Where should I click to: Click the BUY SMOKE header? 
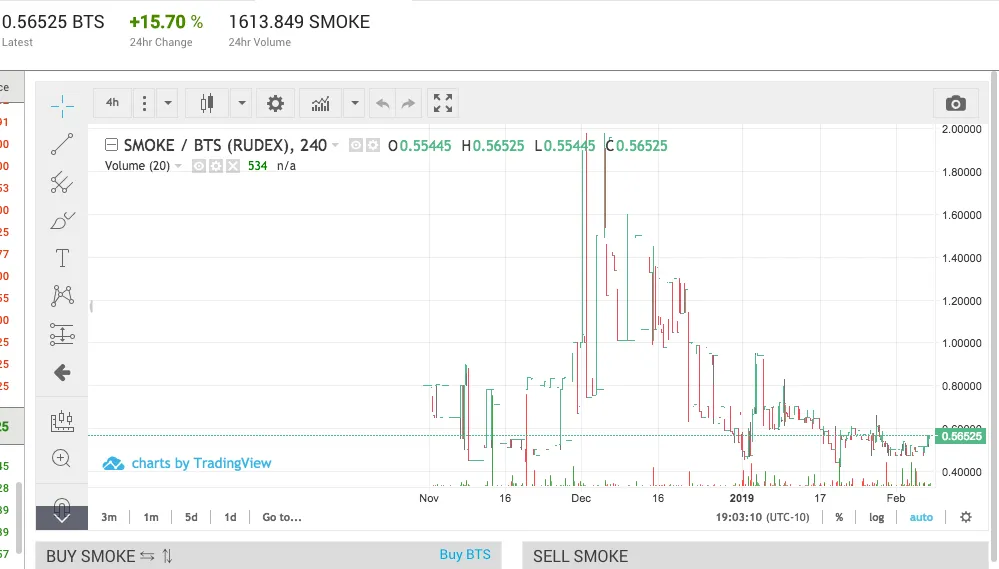pyautogui.click(x=90, y=556)
